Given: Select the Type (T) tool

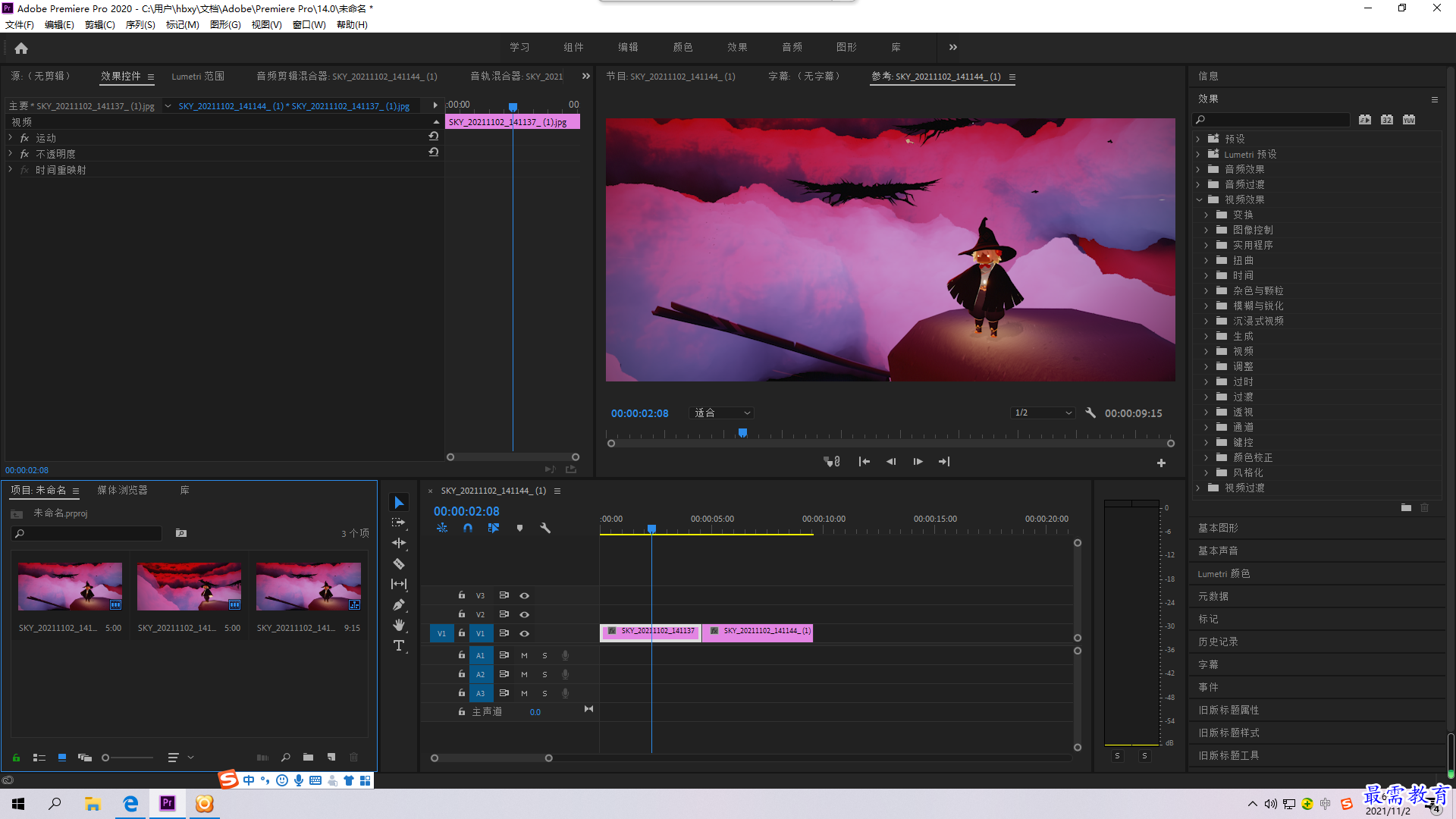Looking at the screenshot, I should tap(399, 645).
